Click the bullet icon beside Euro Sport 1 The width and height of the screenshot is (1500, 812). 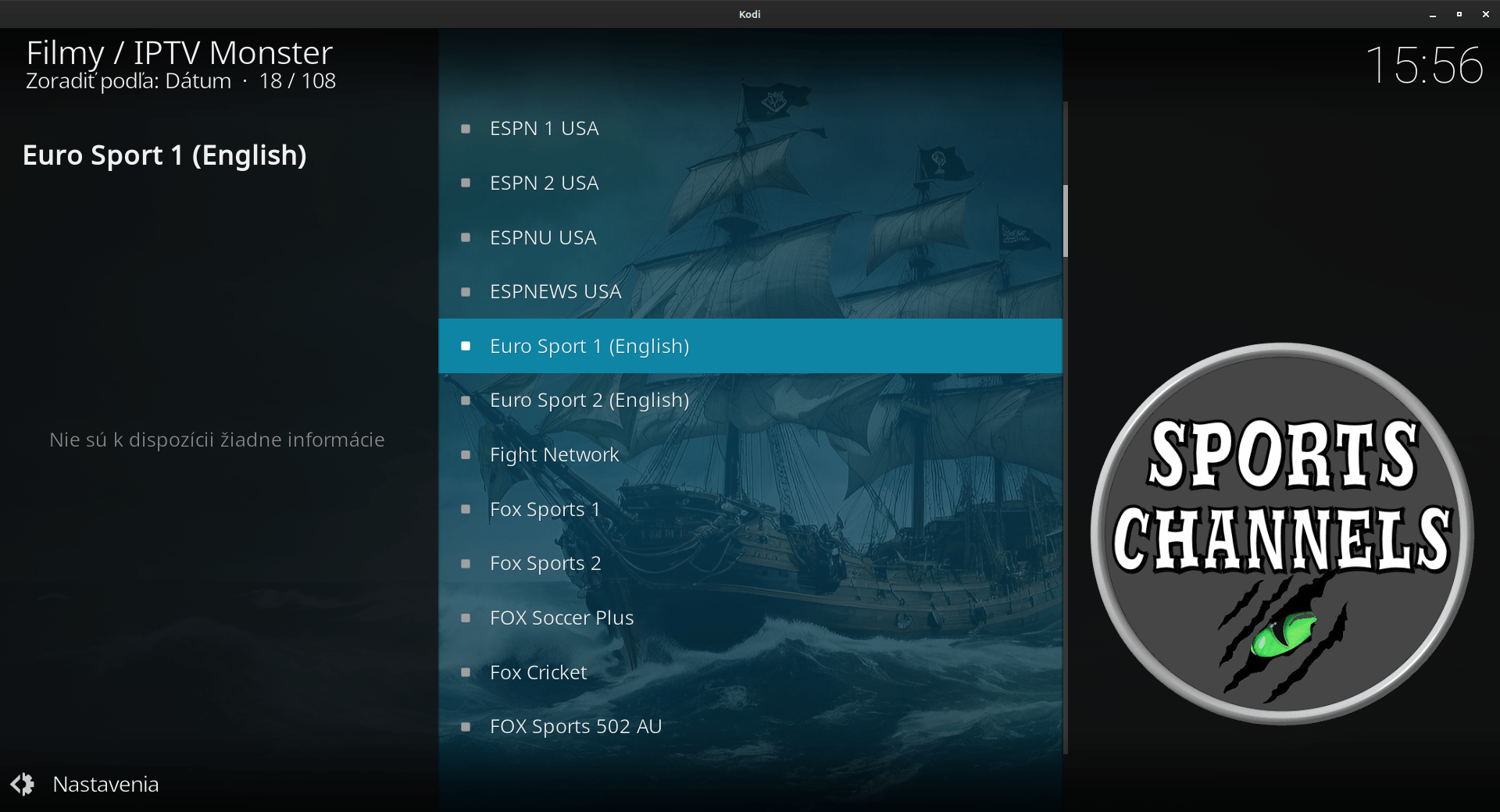pos(466,346)
